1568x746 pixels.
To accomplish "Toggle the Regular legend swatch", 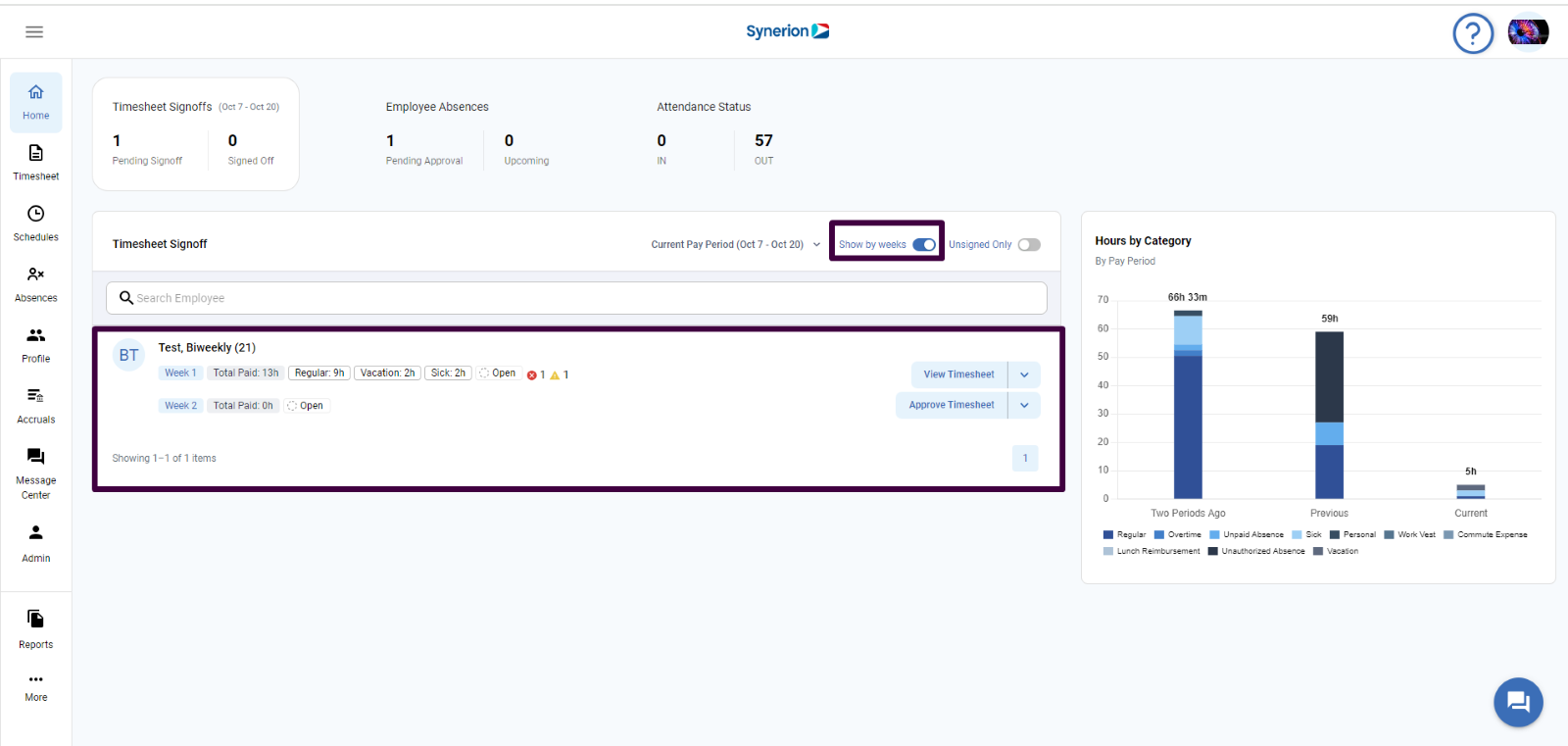I will 1108,535.
